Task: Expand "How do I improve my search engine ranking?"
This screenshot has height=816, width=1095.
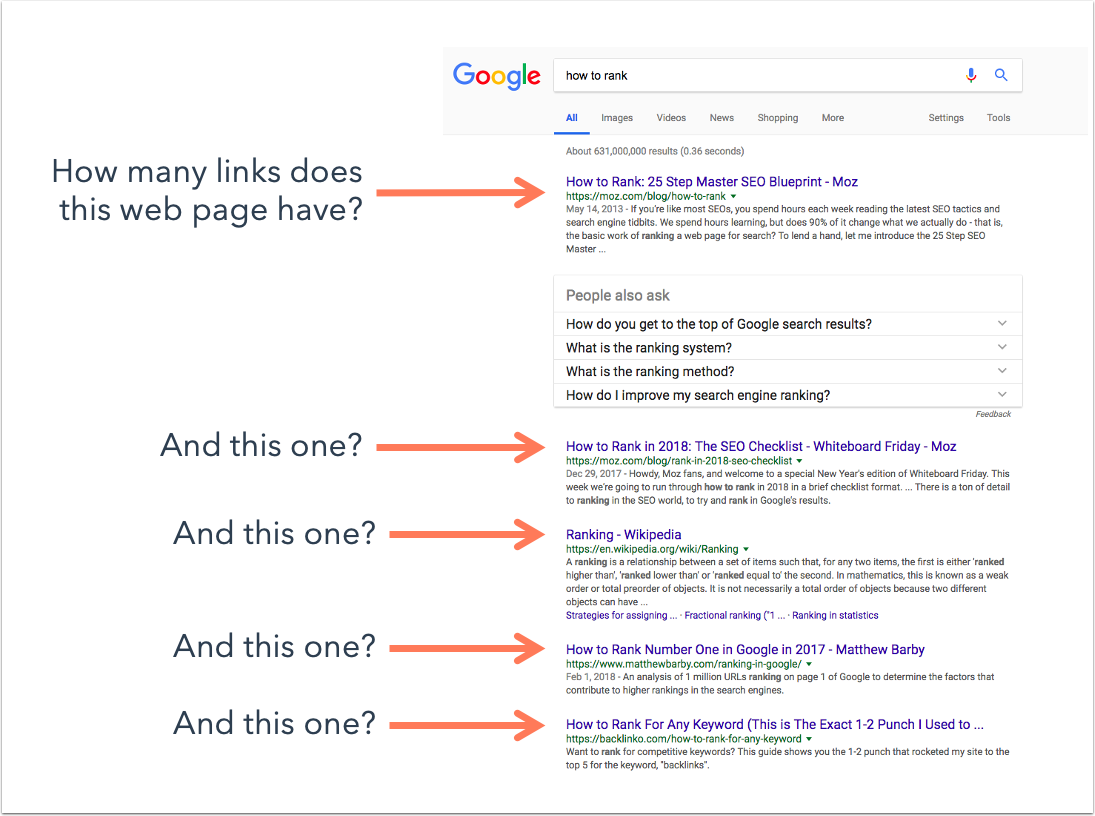Action: click(788, 395)
